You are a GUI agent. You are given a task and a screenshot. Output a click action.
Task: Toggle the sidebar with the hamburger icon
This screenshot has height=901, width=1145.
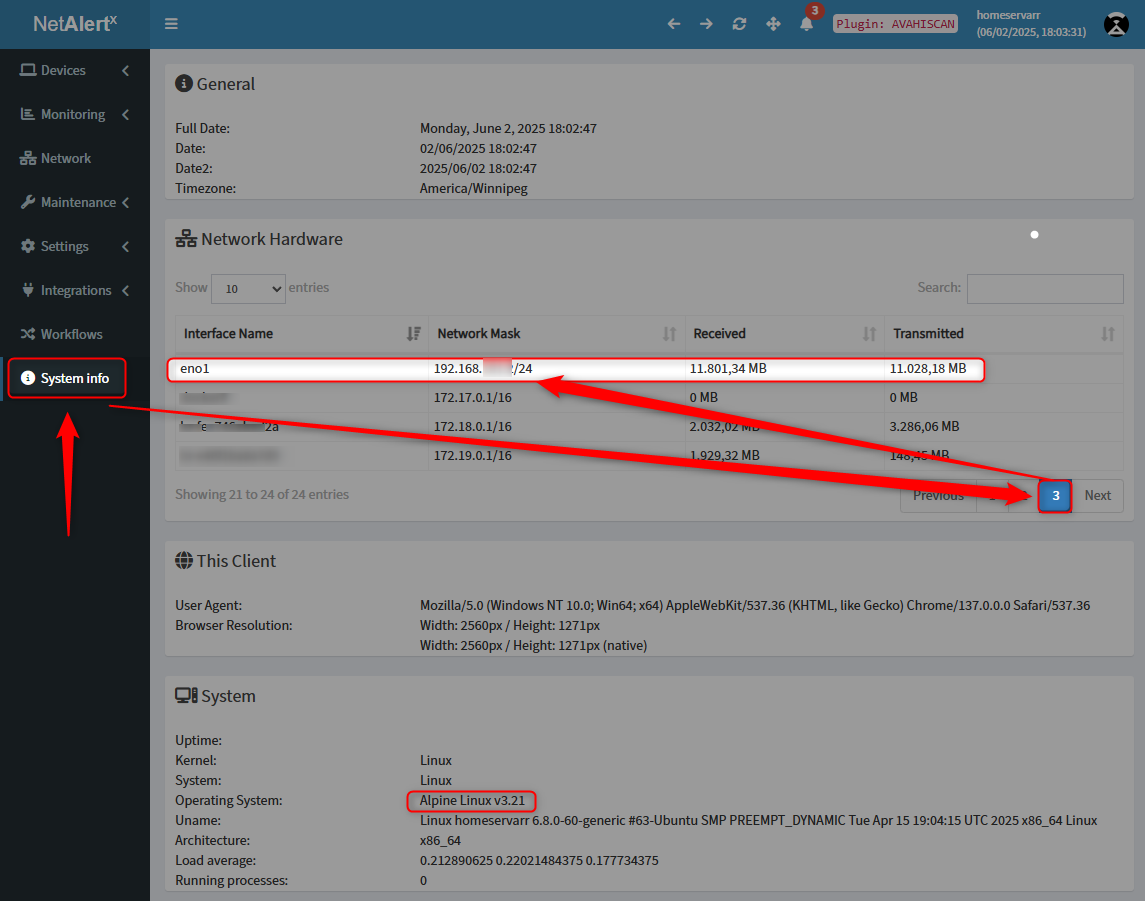click(x=171, y=23)
